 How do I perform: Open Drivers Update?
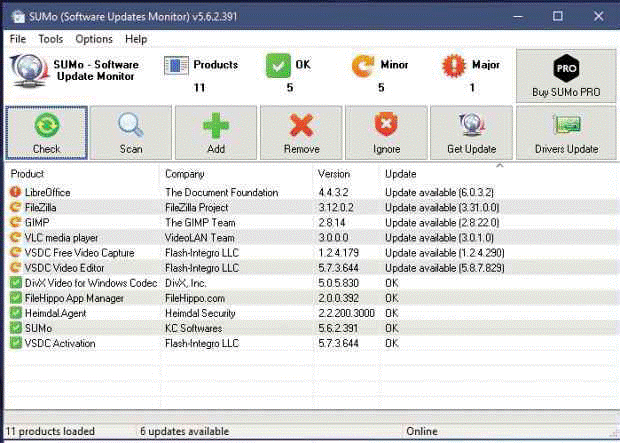click(x=566, y=133)
